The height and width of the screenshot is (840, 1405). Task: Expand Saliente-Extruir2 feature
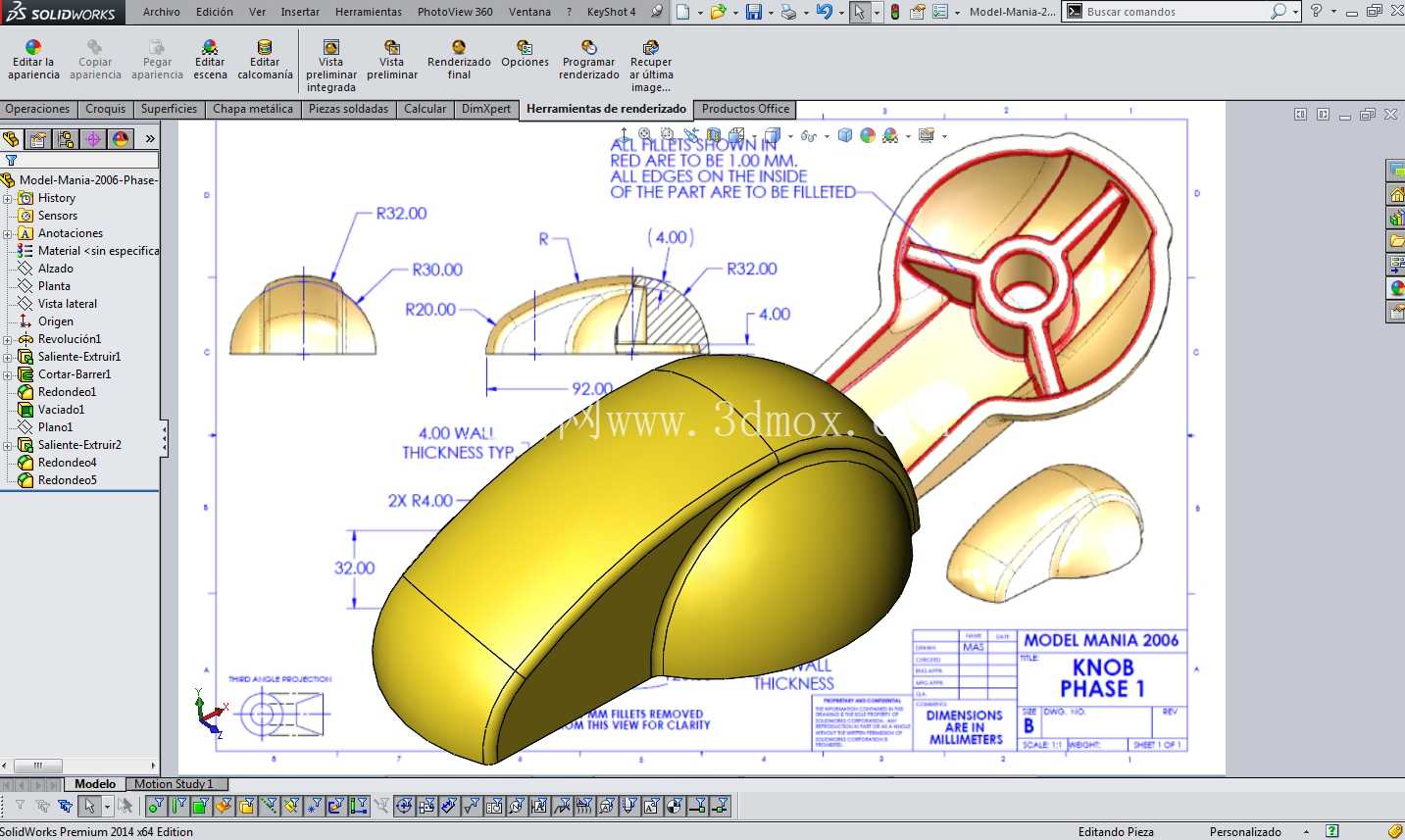pos(8,445)
